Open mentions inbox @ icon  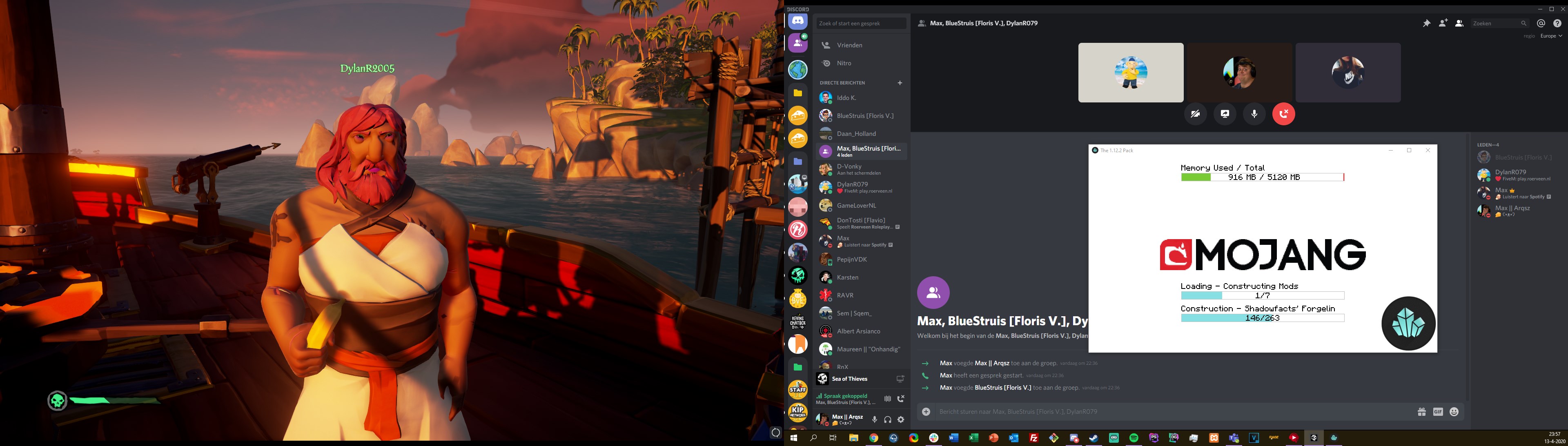(1541, 23)
